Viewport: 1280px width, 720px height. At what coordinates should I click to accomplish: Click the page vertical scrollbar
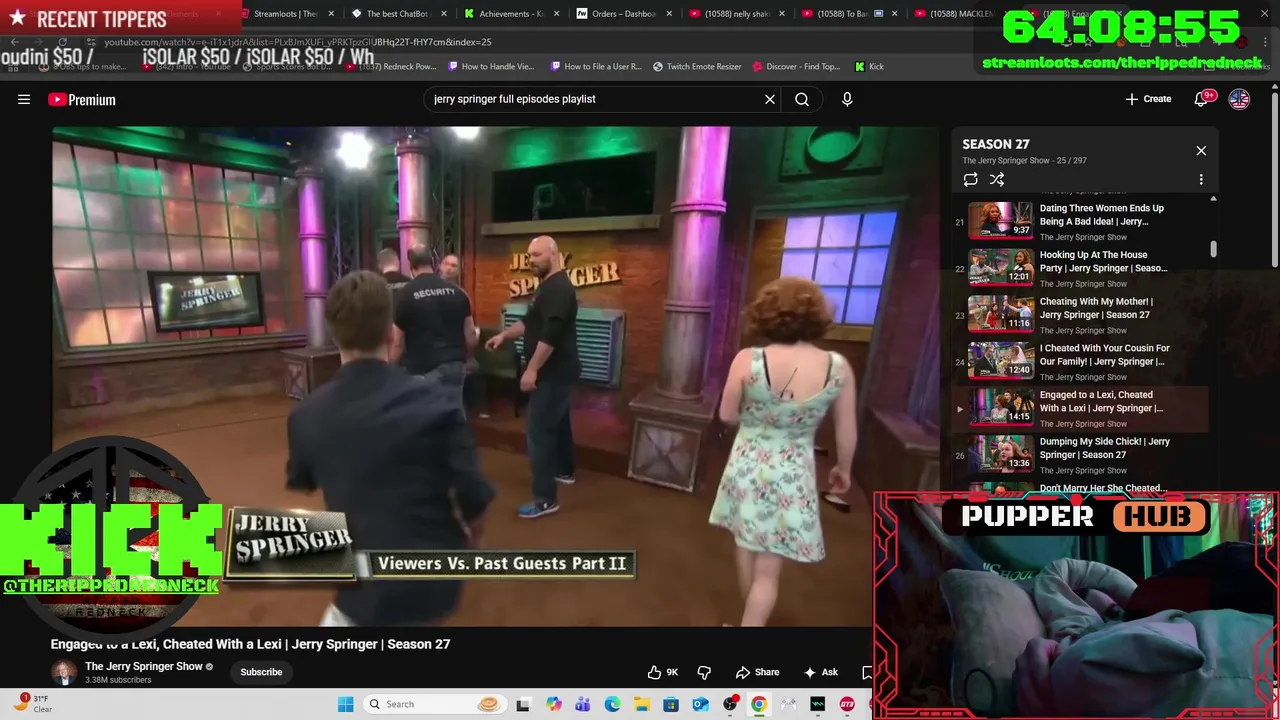(1274, 180)
